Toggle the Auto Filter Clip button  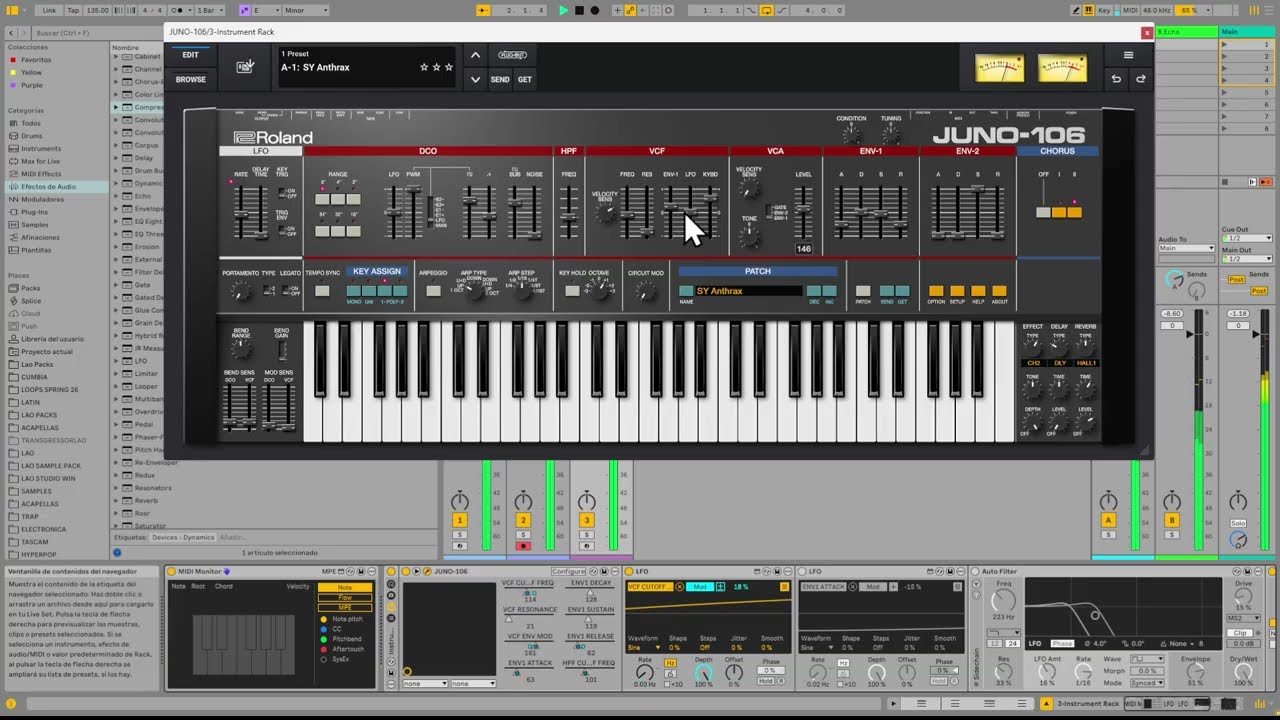pos(1242,633)
